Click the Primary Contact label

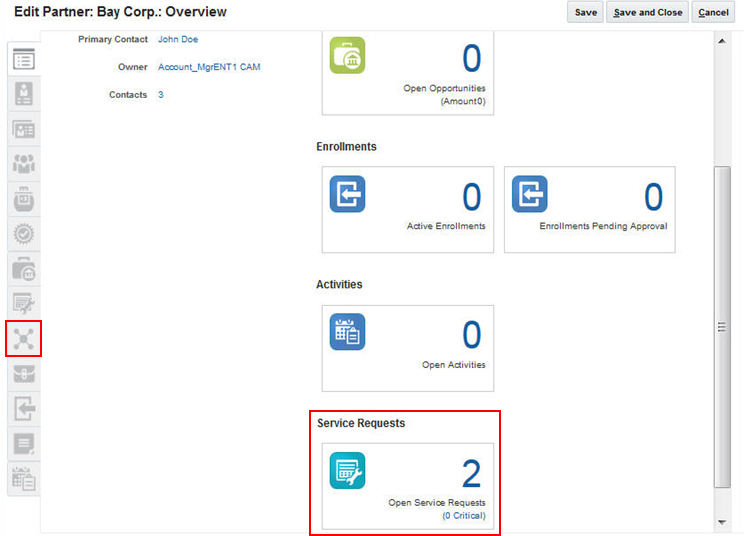point(113,39)
